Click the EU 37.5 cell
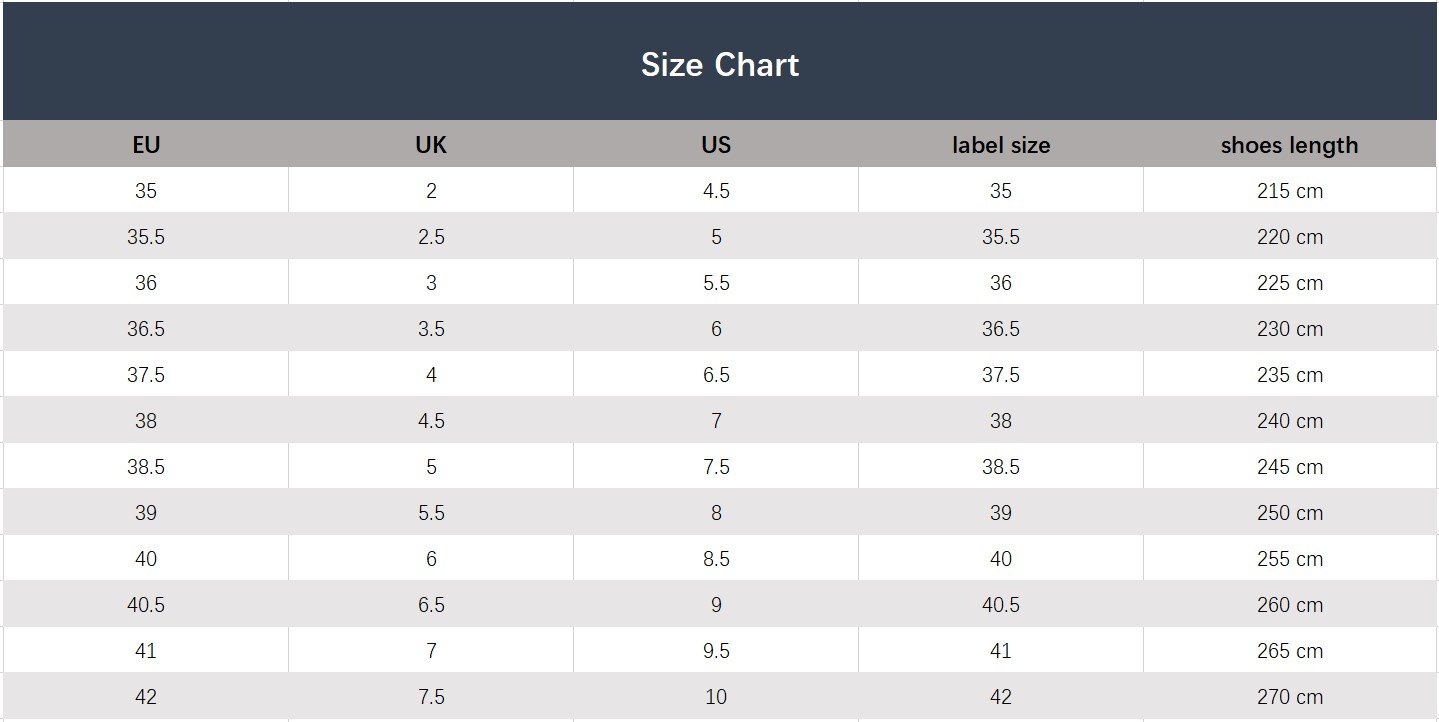Screen dimensions: 1439x722 click(146, 374)
